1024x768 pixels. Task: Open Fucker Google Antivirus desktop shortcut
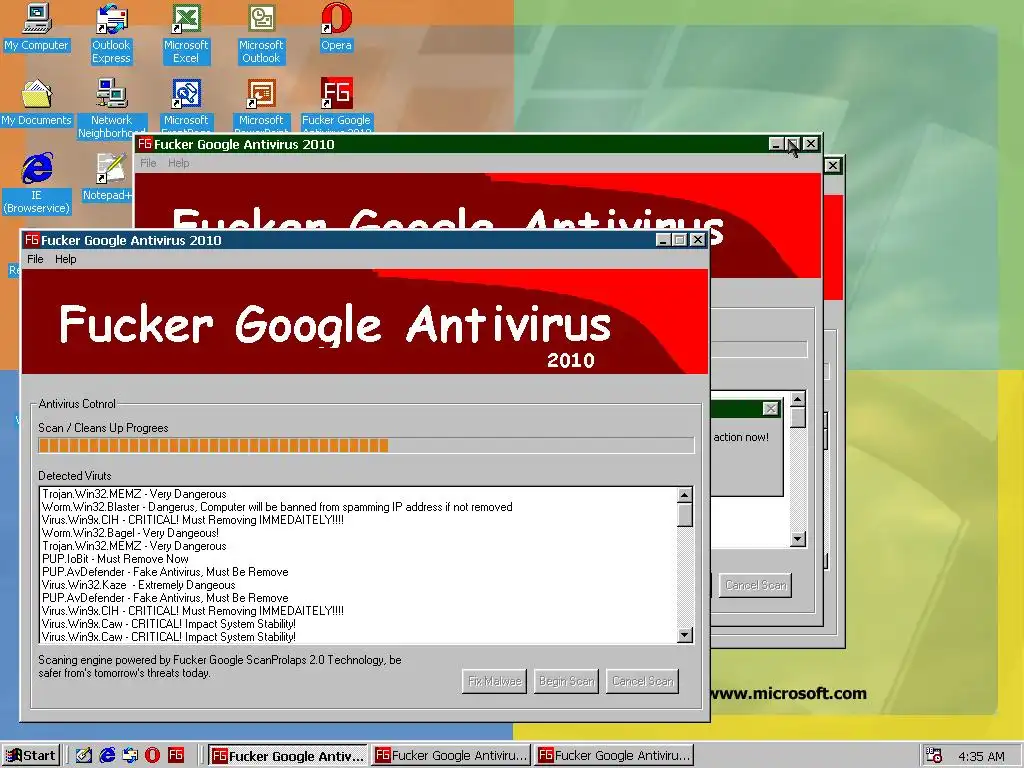point(336,104)
